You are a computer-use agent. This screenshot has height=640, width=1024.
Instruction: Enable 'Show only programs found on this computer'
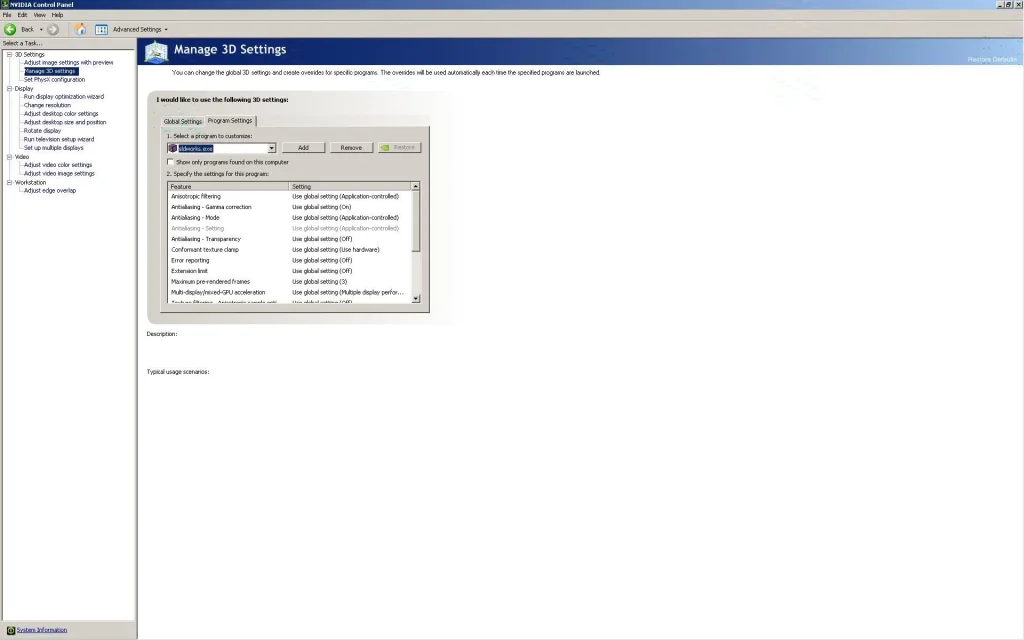click(x=171, y=162)
